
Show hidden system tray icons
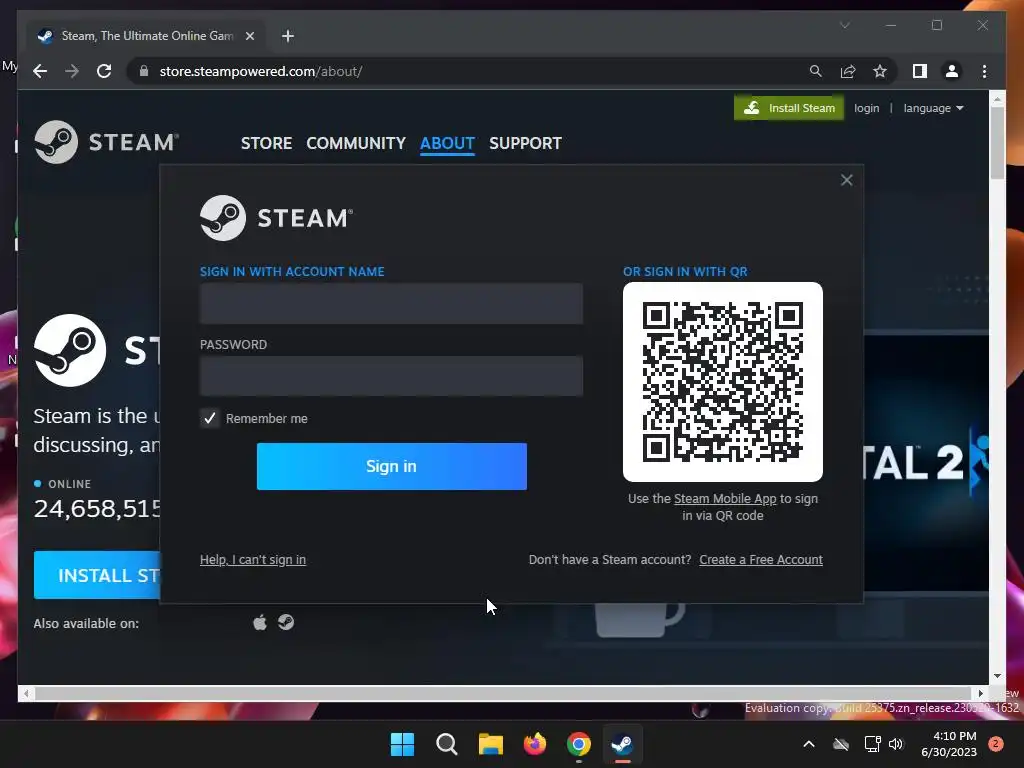click(x=808, y=744)
